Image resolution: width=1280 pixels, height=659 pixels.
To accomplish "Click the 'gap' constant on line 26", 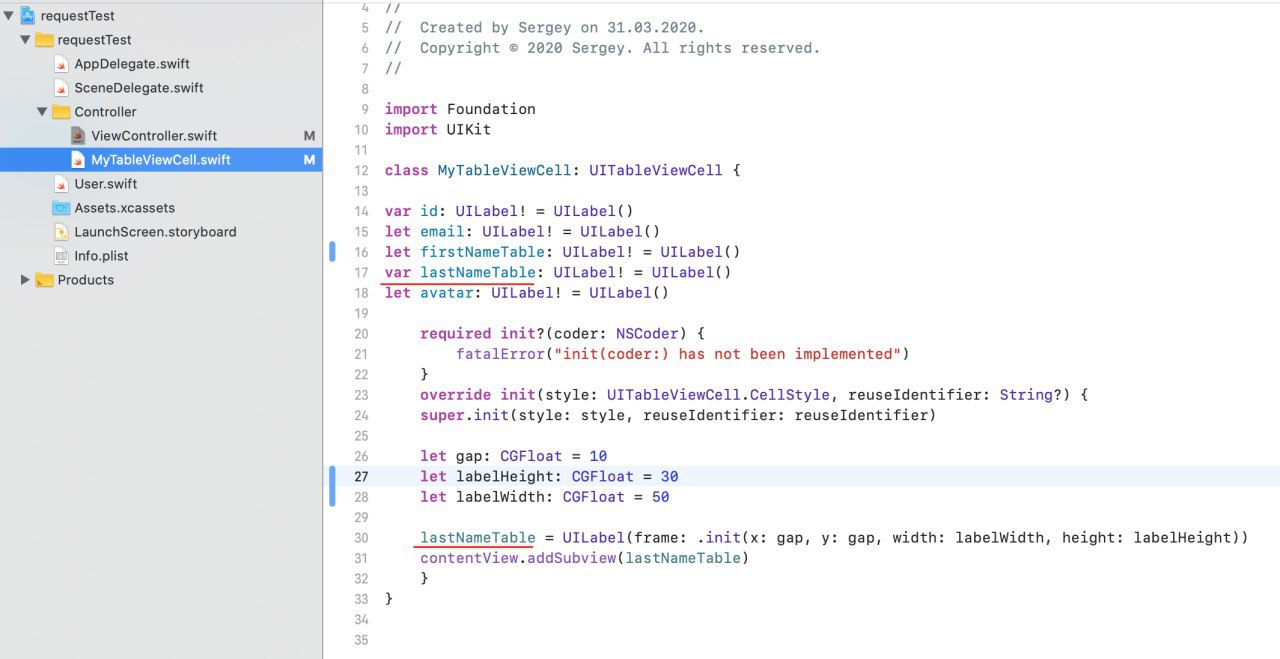I will [x=469, y=456].
